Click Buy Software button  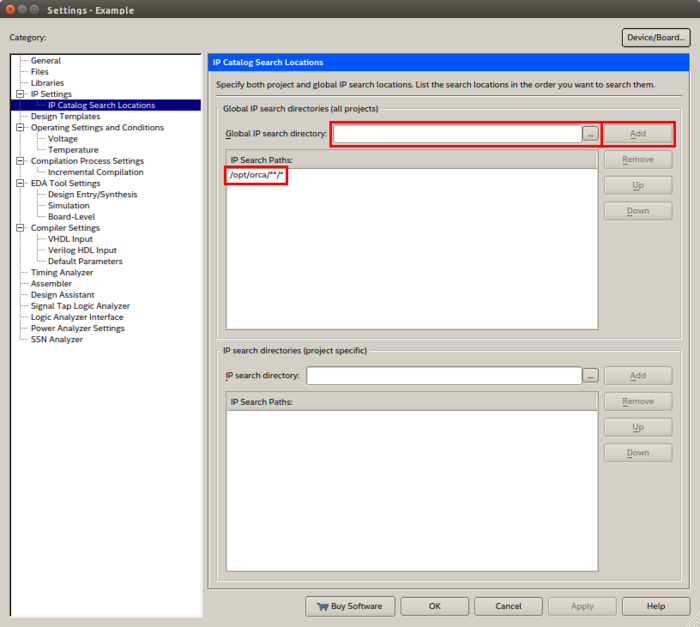pyautogui.click(x=350, y=606)
